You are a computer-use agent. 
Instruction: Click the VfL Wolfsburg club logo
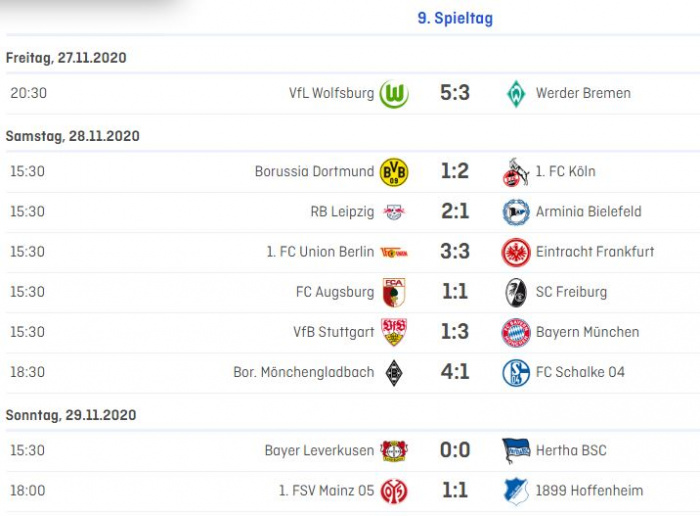394,94
